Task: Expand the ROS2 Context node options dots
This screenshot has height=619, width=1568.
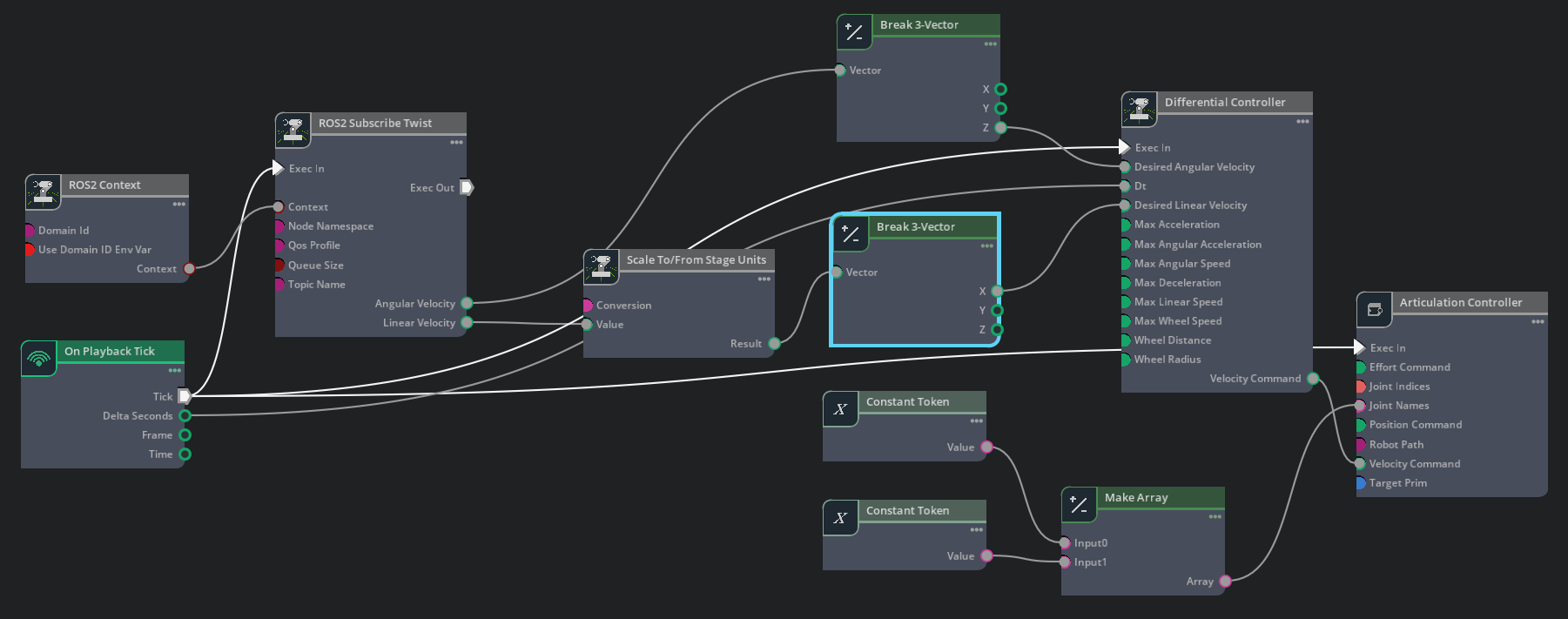Action: [x=179, y=205]
